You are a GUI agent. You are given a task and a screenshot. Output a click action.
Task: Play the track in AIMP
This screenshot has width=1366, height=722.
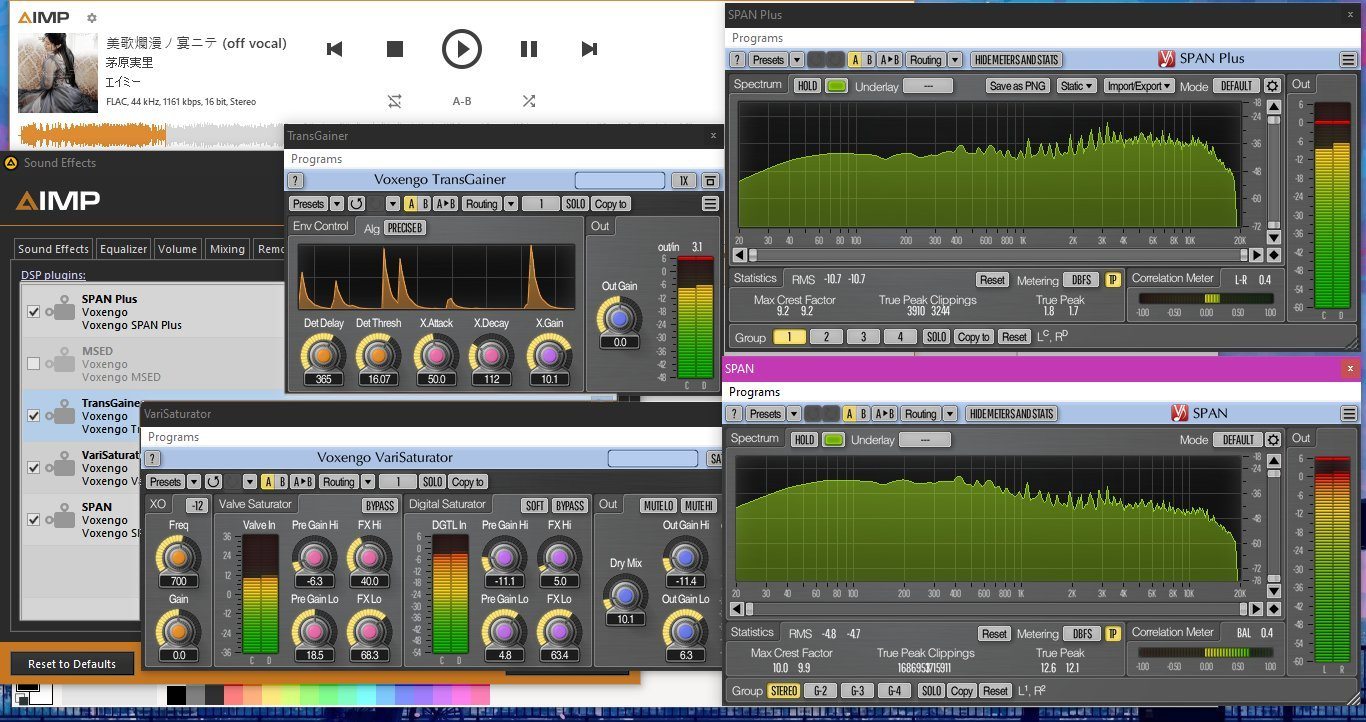click(x=461, y=48)
